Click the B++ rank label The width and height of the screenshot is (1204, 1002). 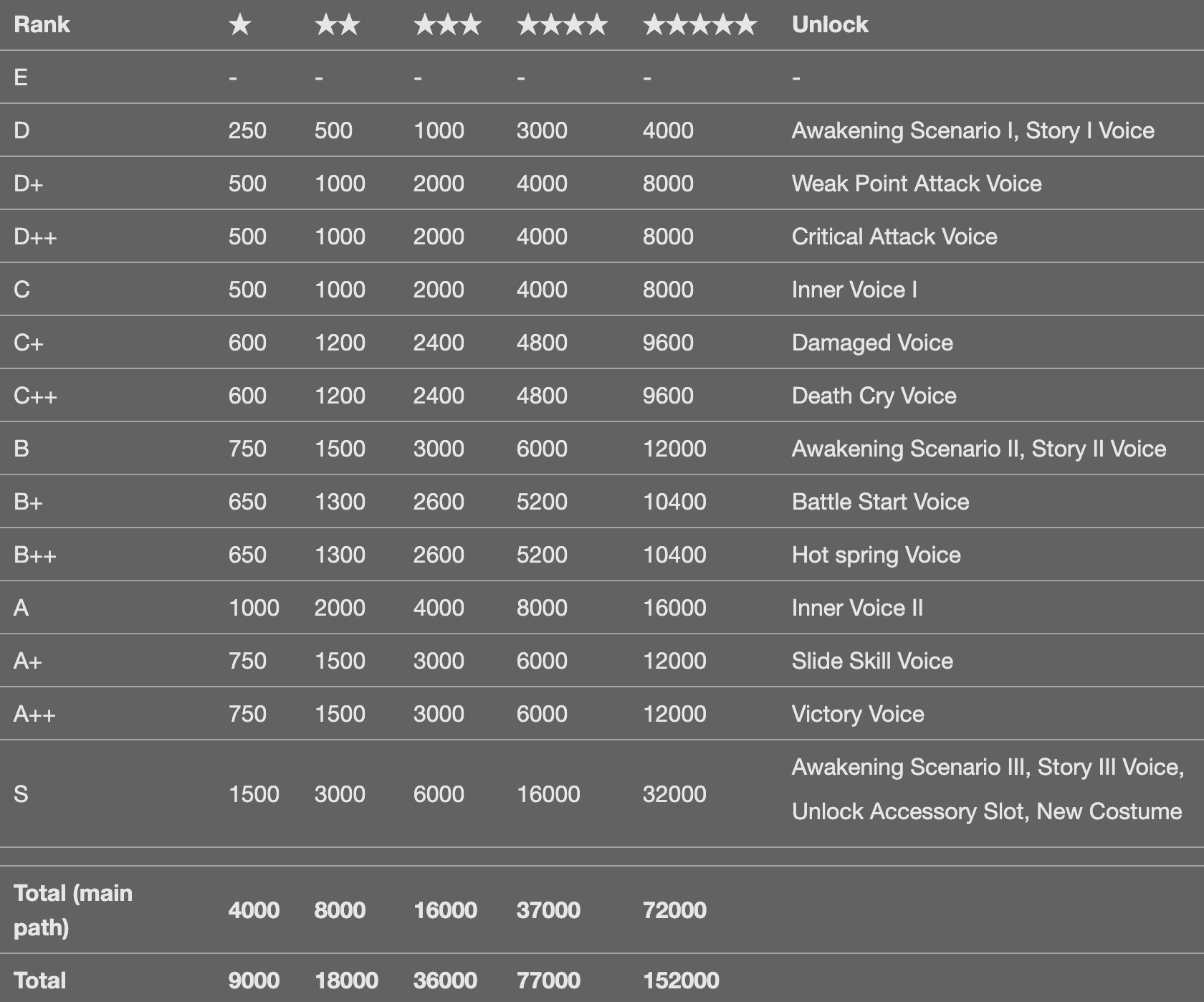coord(34,555)
